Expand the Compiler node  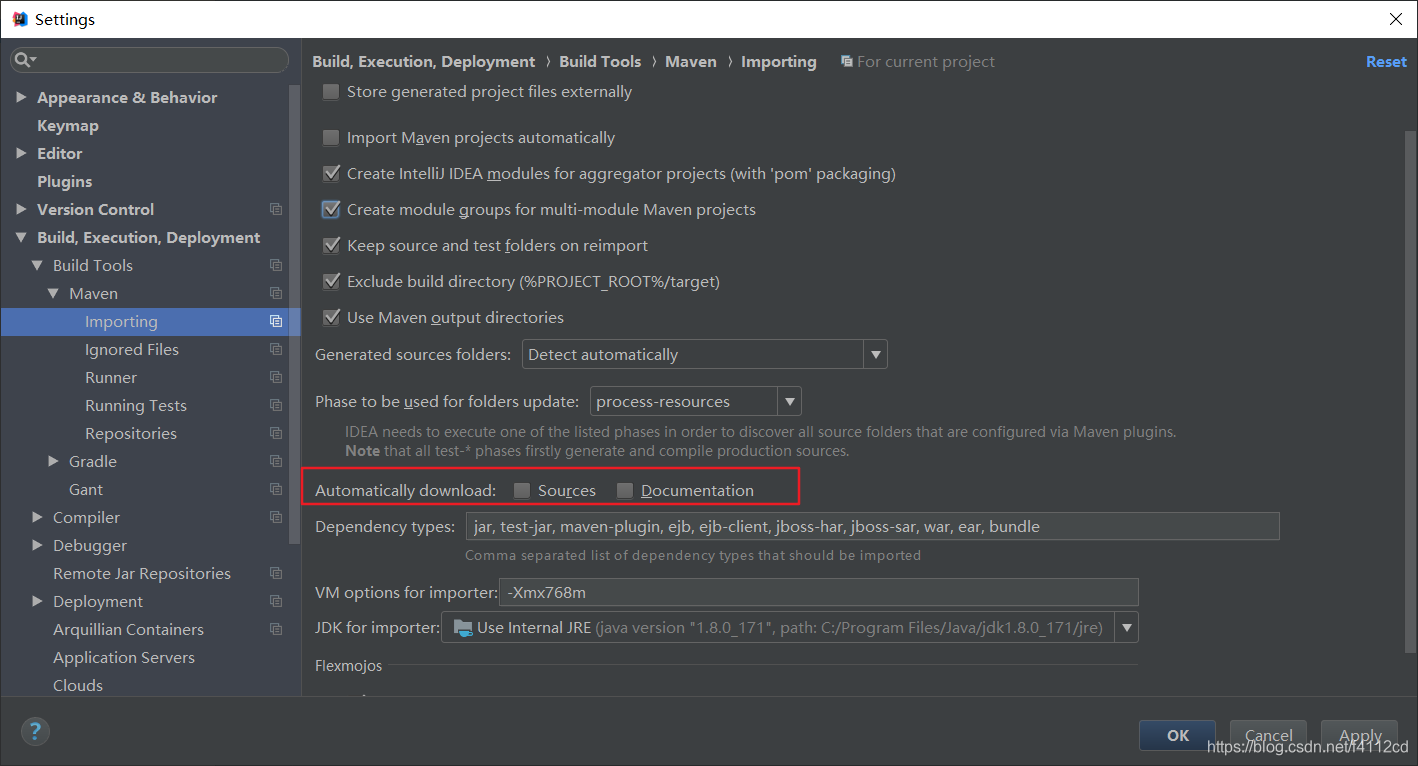(x=38, y=518)
